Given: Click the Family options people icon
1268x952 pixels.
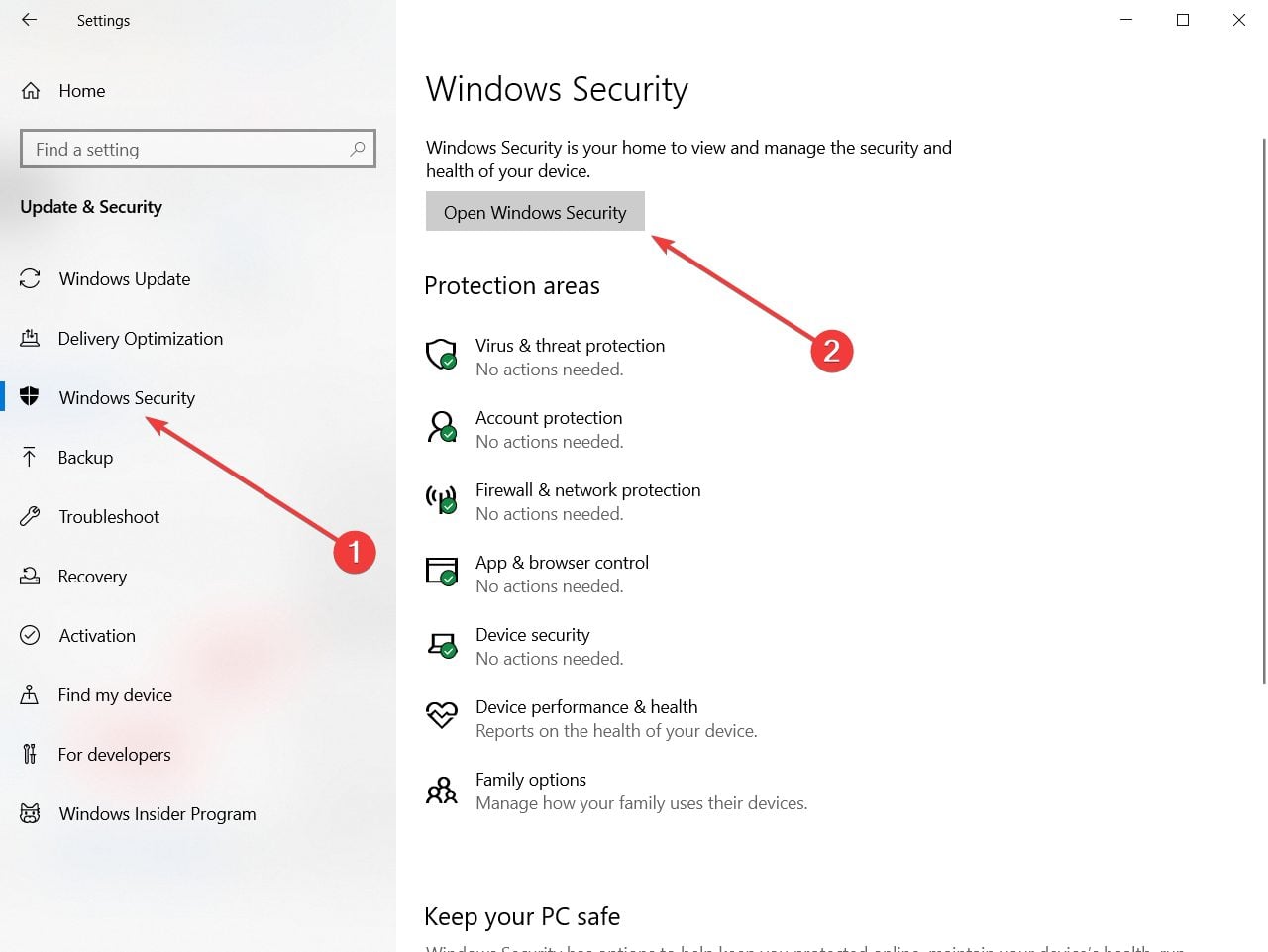Looking at the screenshot, I should pos(441,790).
